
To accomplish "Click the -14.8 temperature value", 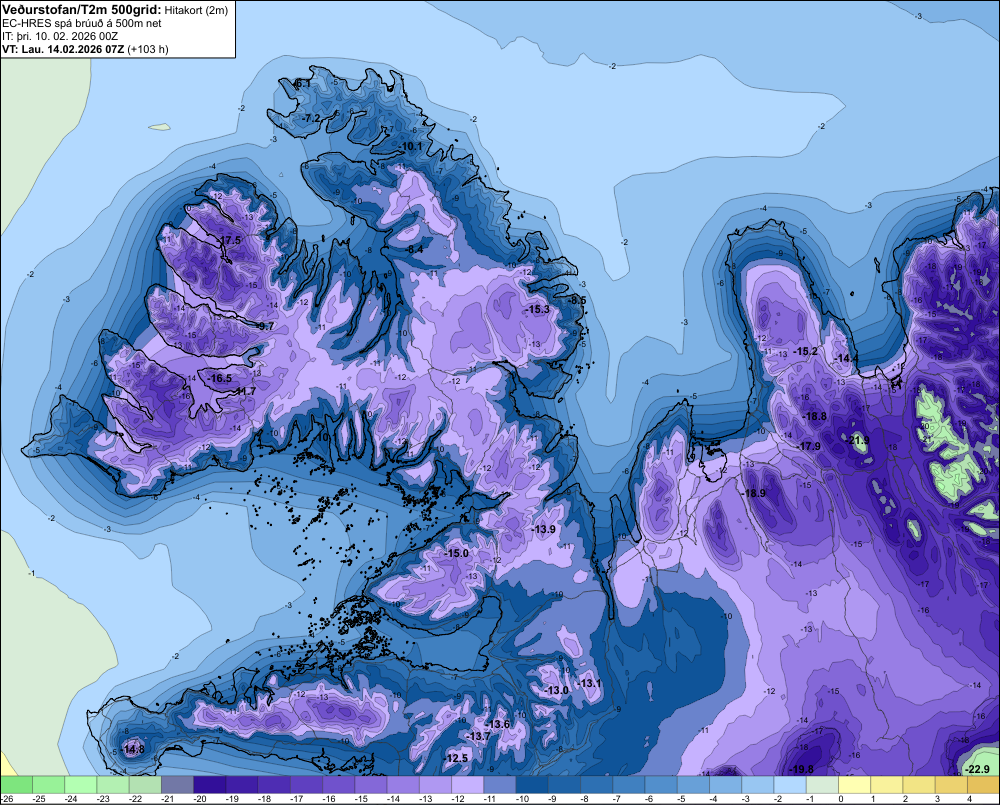I will point(133,750).
